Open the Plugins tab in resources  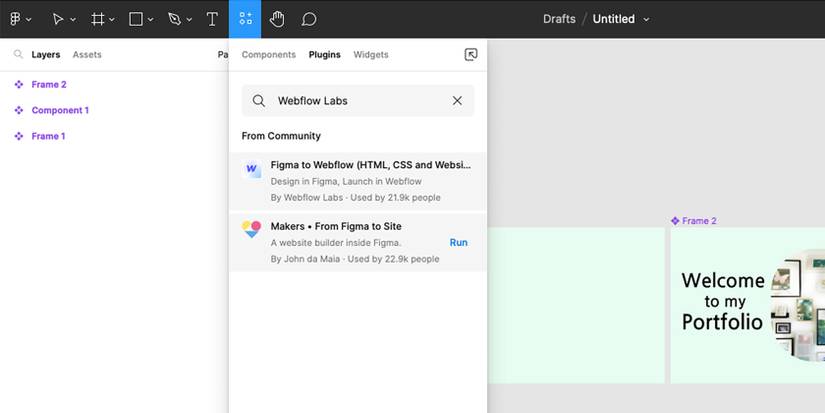(325, 54)
